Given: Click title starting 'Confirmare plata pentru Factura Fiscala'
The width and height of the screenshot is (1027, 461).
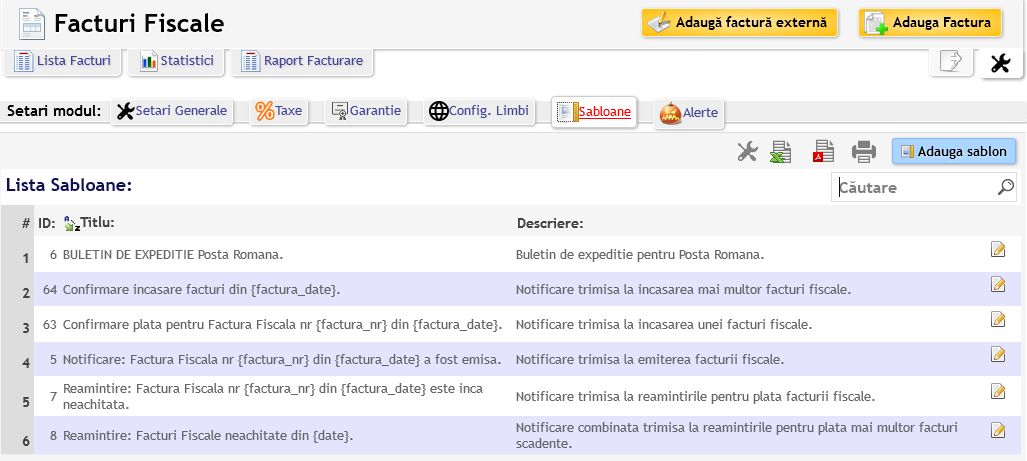Looking at the screenshot, I should (x=283, y=324).
